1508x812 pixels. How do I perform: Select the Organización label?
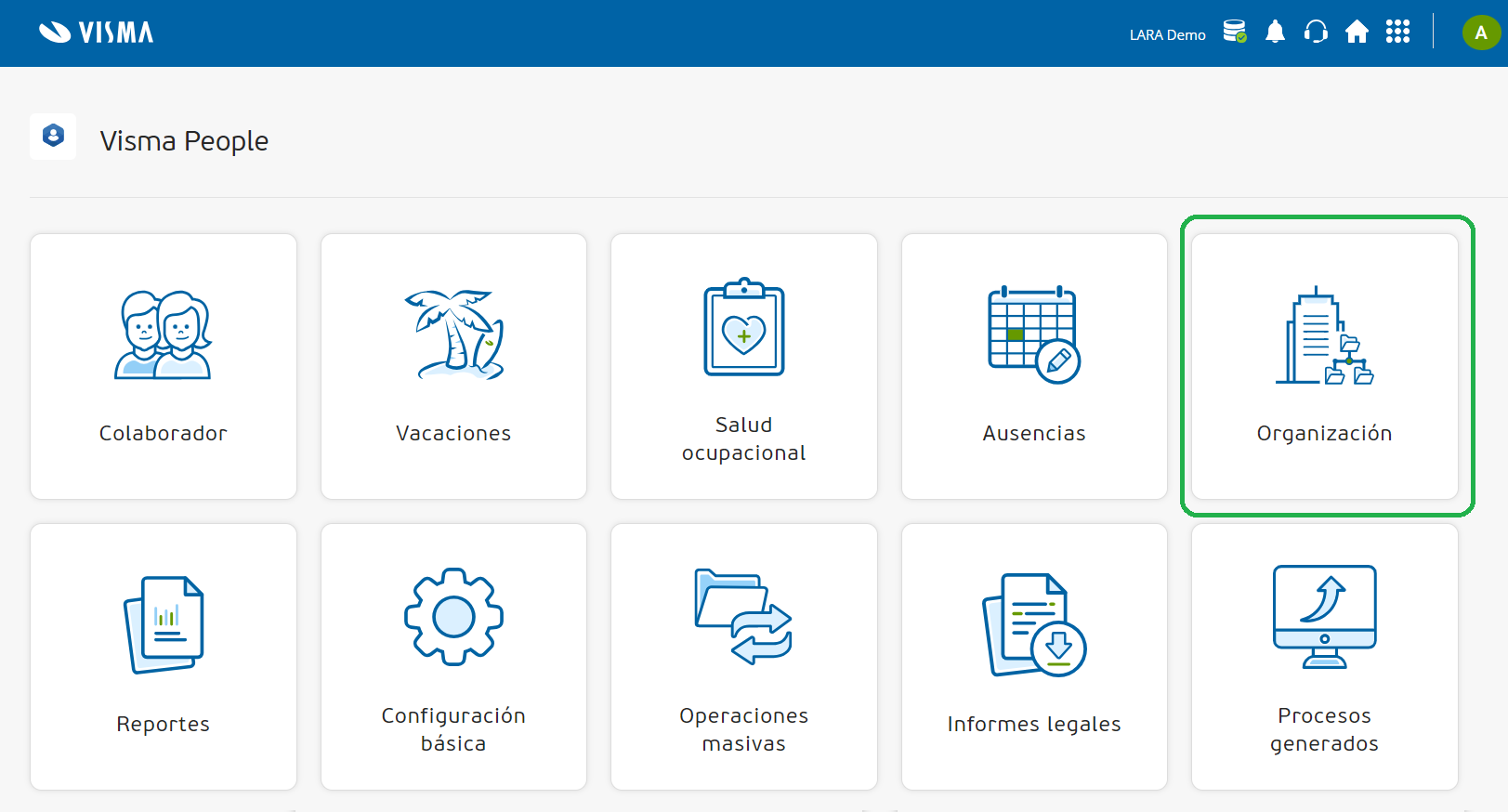tap(1325, 433)
